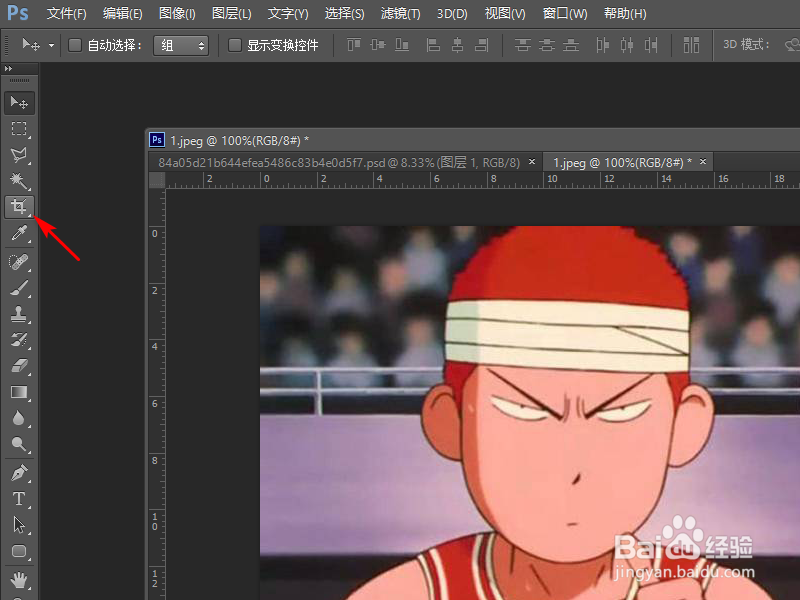Switch to the 84a05d21b644efea5486c83b4e0d5f7.psd tab
Screen dimensions: 800x600
(339, 163)
